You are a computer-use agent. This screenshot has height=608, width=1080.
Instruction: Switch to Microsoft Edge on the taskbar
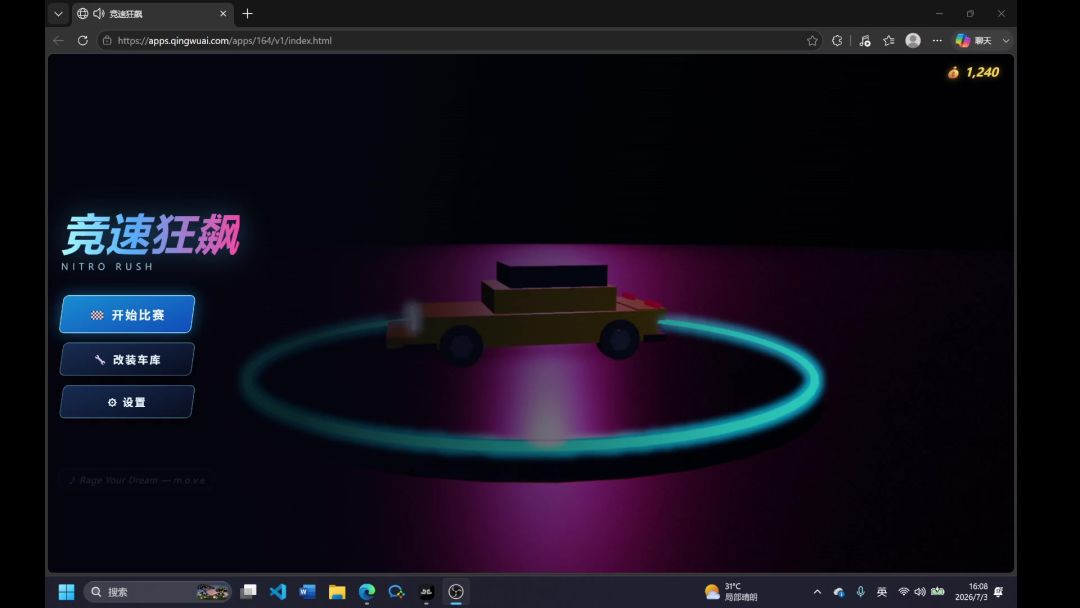pos(366,591)
